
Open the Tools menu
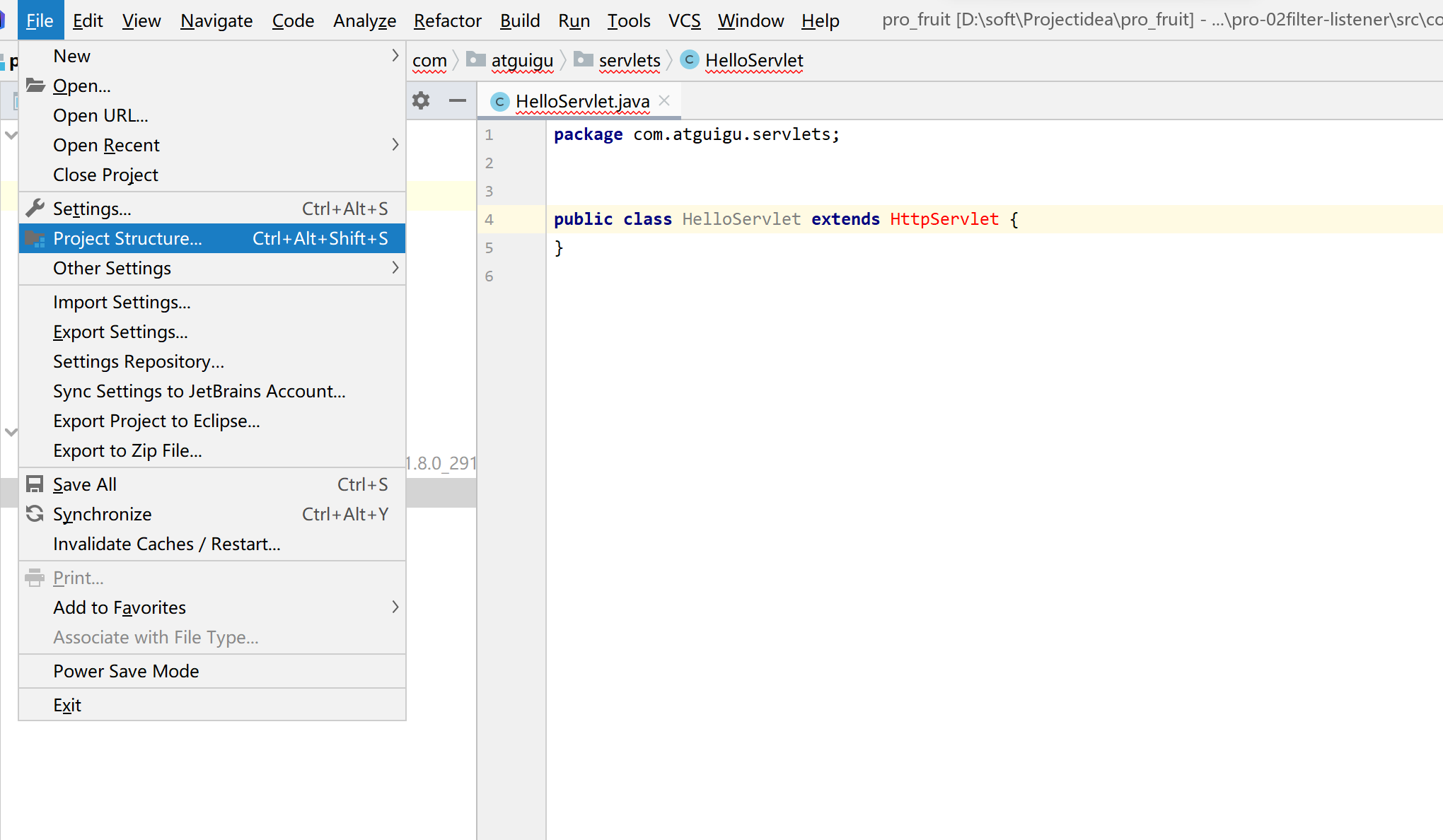coord(629,21)
